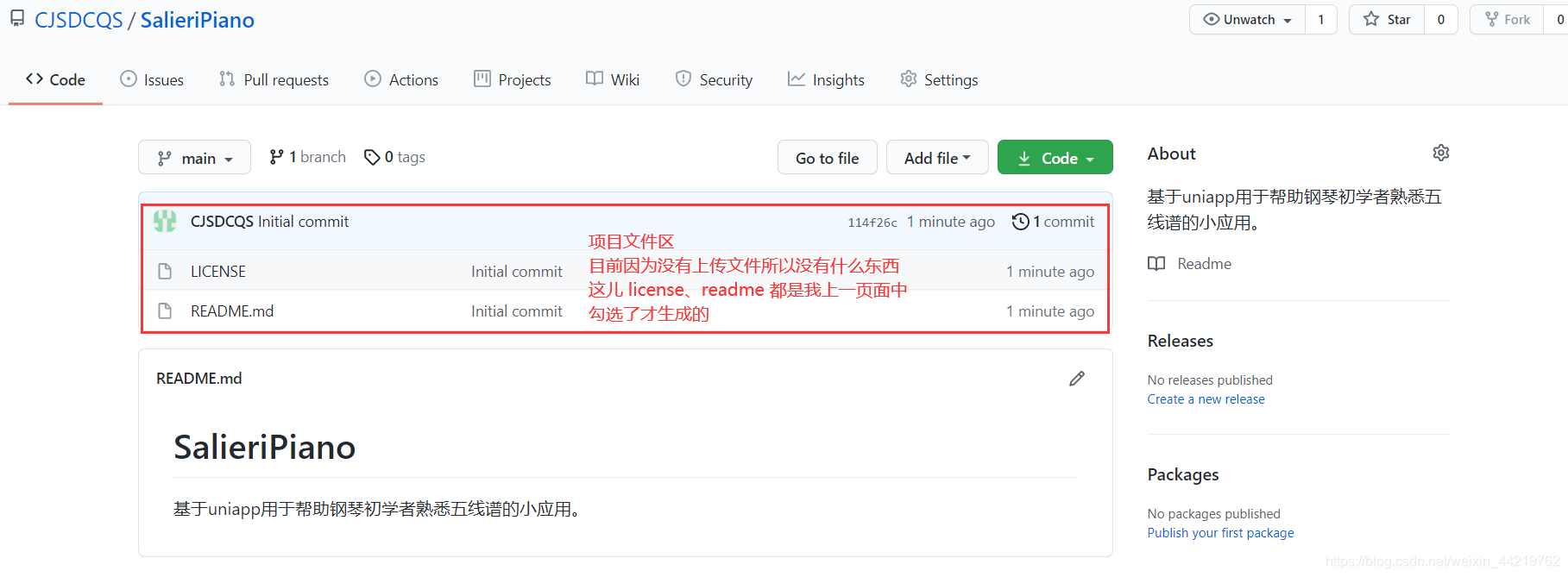Click the watcher count 1
This screenshot has height=577, width=1568.
1320,19
